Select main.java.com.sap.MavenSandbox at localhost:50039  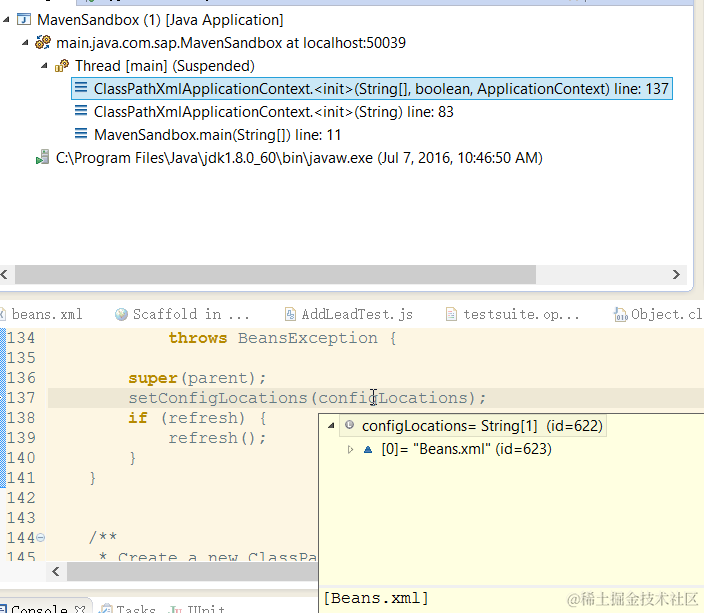(x=231, y=43)
